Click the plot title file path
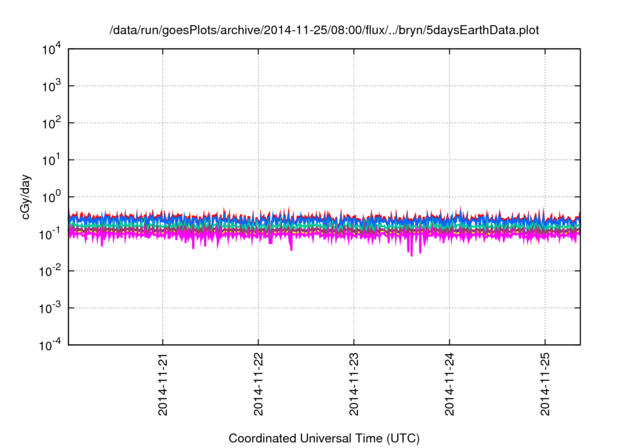The image size is (640, 448). tap(324, 30)
